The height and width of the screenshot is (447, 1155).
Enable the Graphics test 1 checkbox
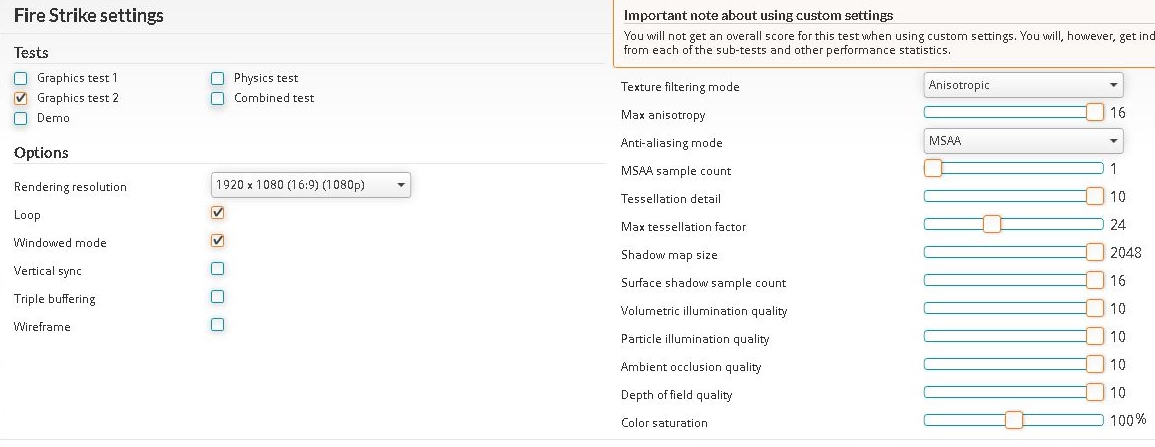(21, 78)
